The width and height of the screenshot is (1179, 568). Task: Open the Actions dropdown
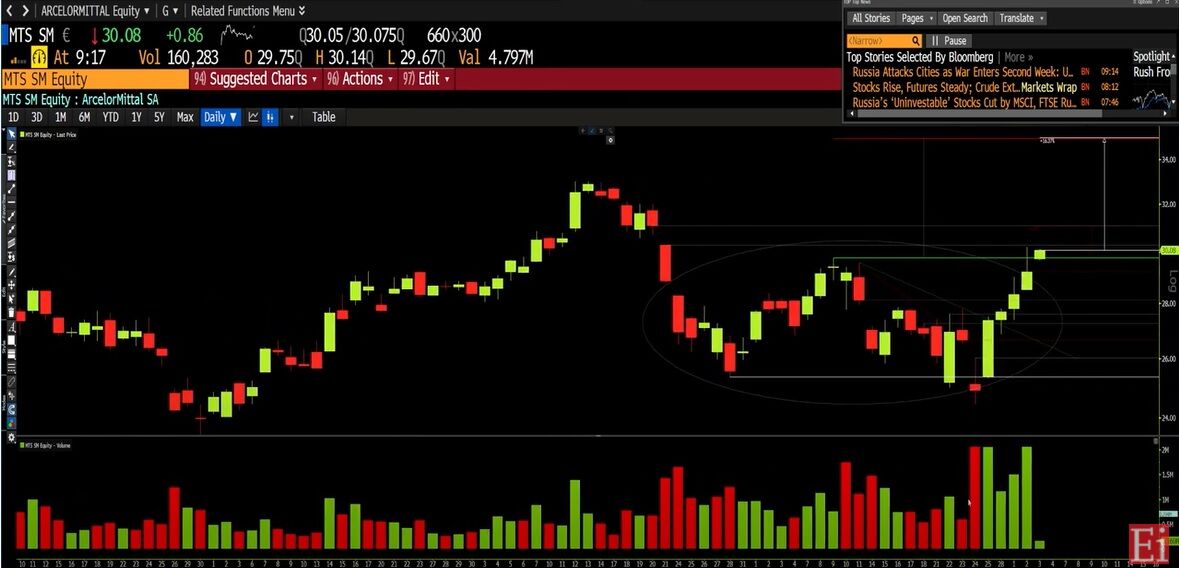click(359, 79)
